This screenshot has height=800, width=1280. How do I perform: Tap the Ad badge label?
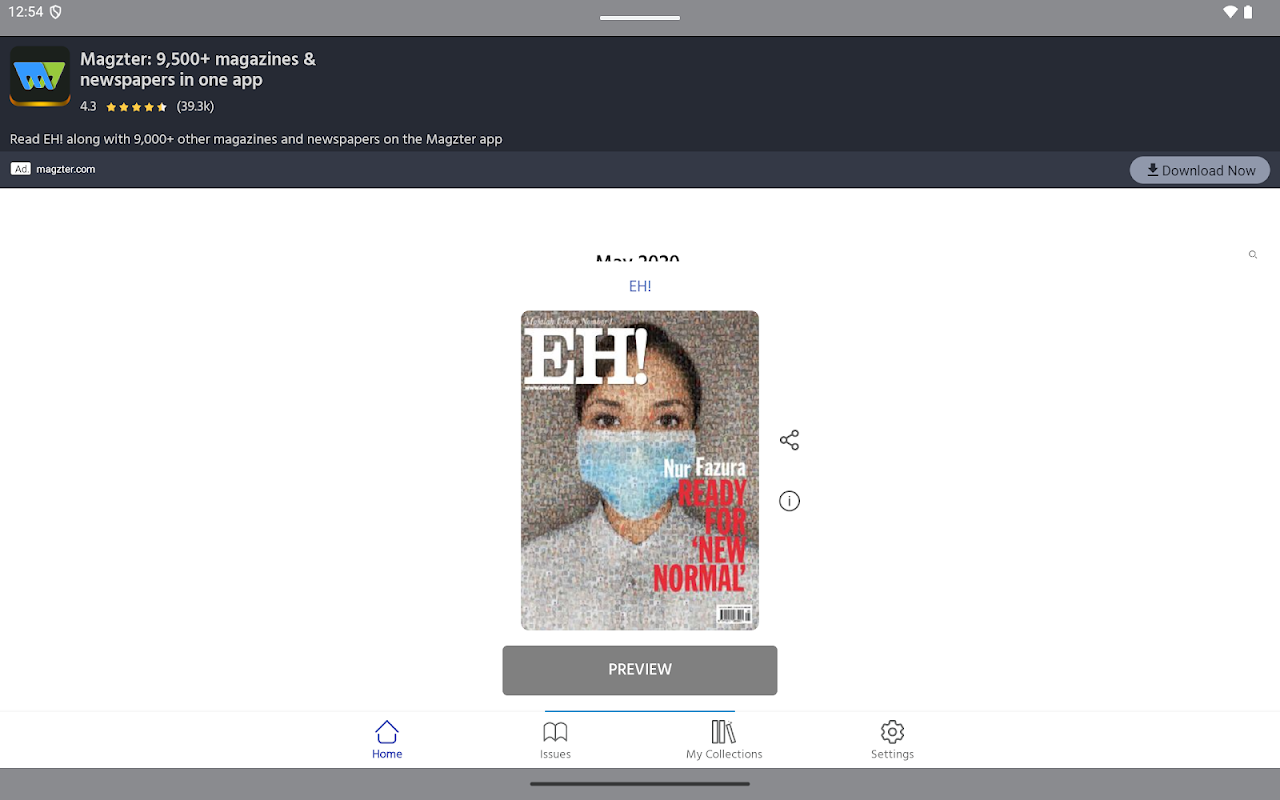(21, 169)
